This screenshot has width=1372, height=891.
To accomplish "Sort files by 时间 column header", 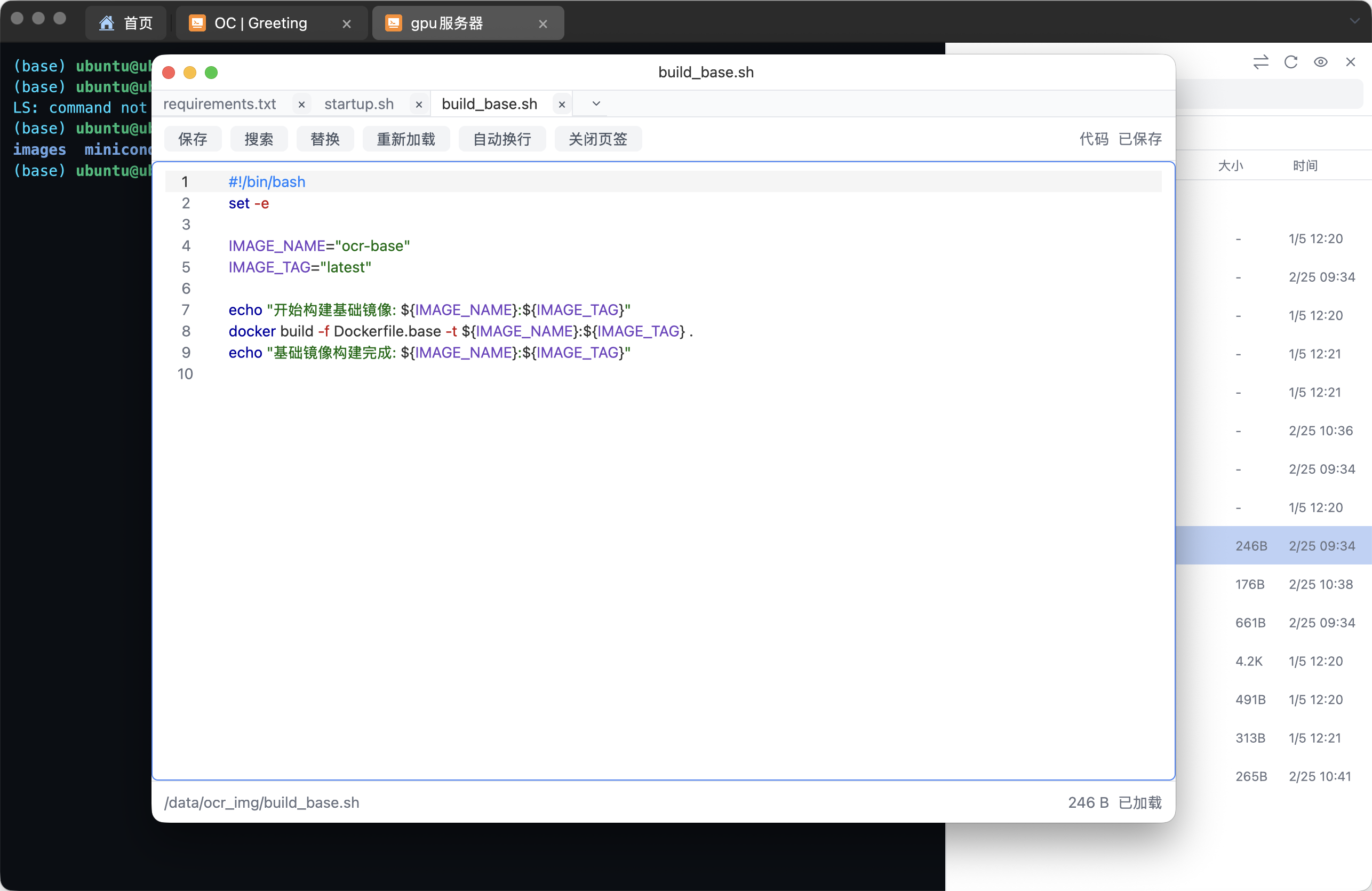I will coord(1305,165).
